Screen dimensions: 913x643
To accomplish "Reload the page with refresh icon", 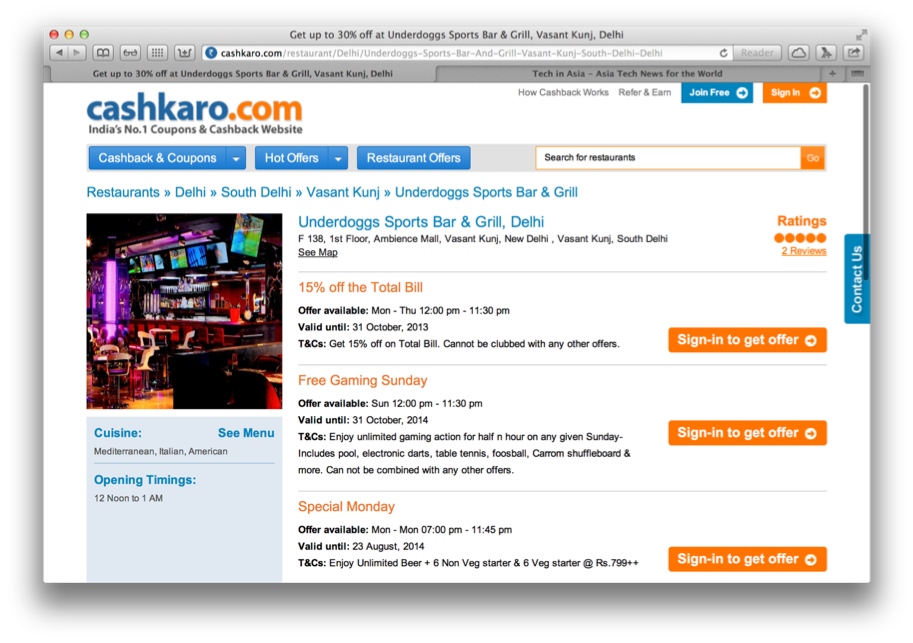I will pyautogui.click(x=723, y=53).
